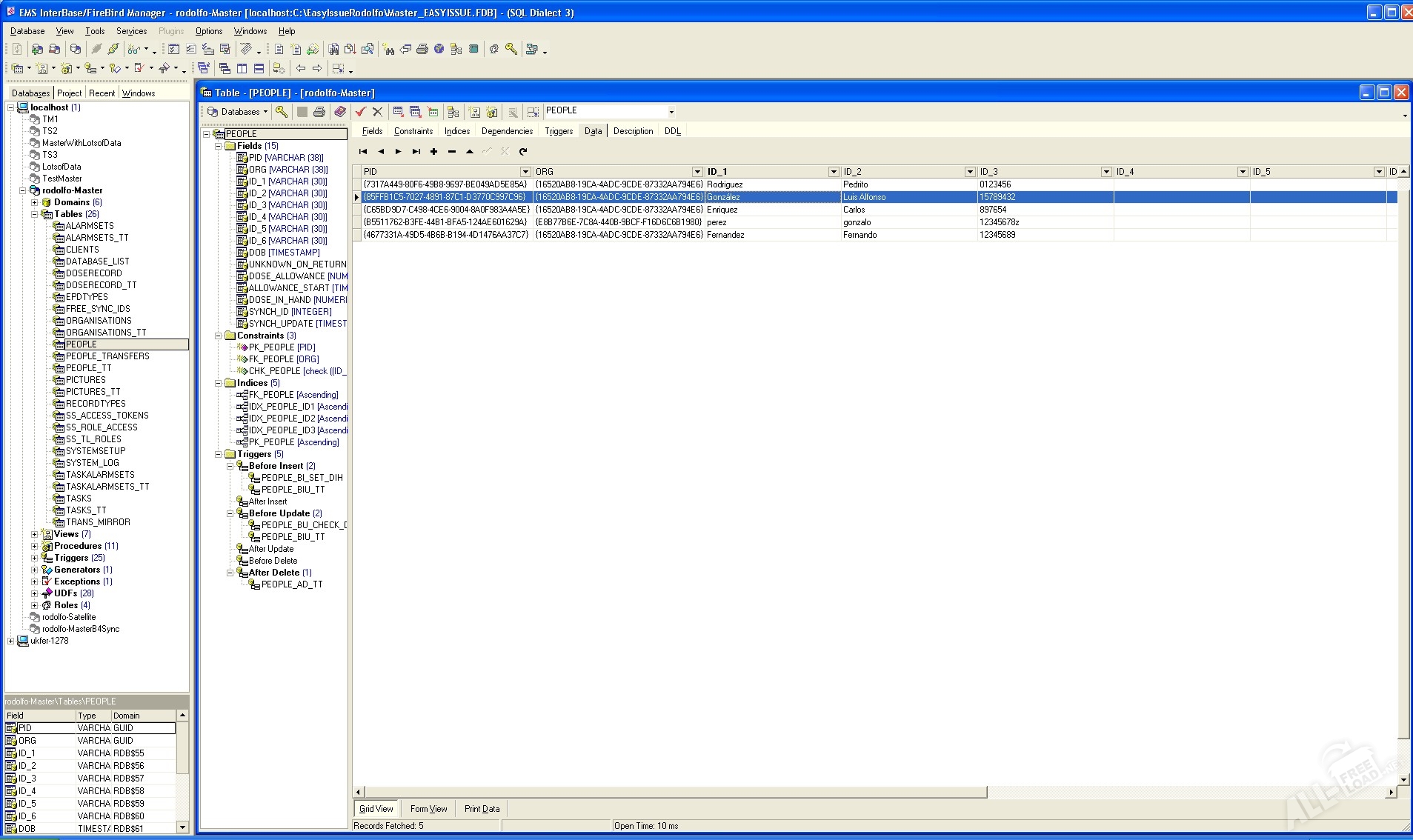Click the key icon in table toolbar
Viewport: 1413px width, 840px height.
pos(282,112)
